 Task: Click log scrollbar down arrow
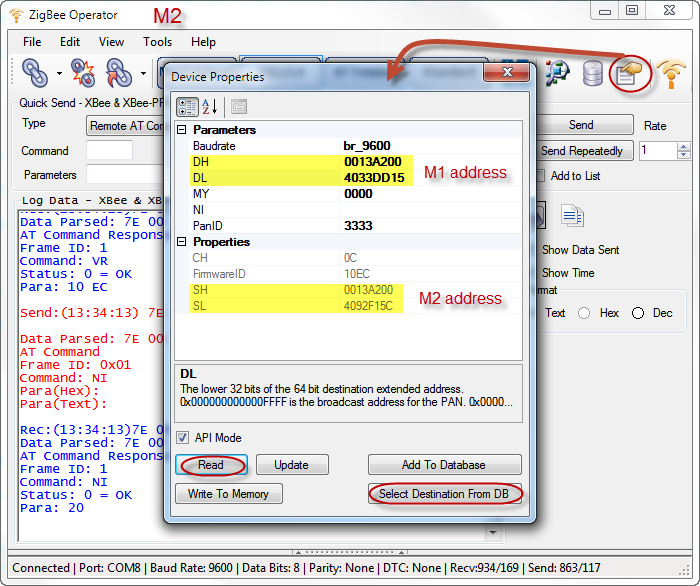[x=493, y=532]
